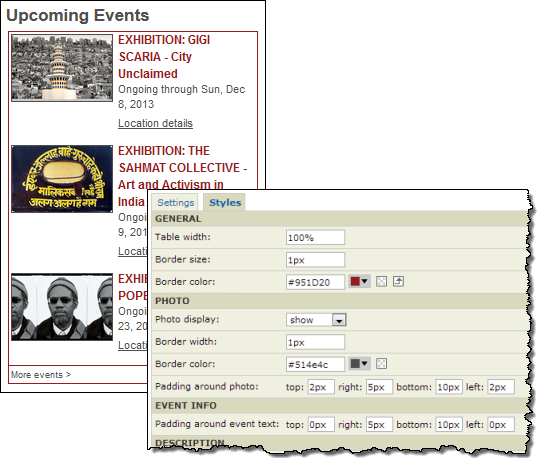
Task: Click event text padding bottom field
Action: 449,424
